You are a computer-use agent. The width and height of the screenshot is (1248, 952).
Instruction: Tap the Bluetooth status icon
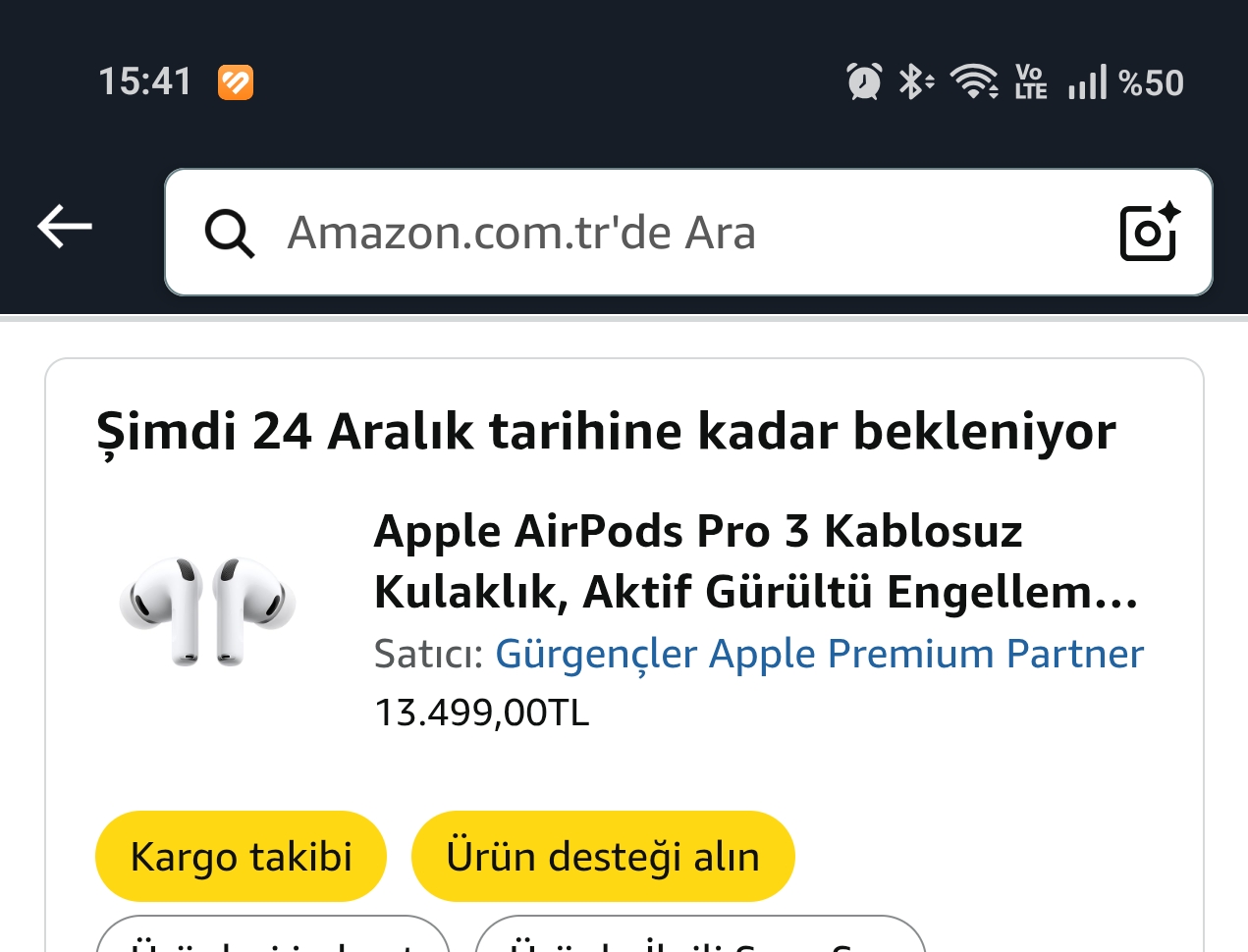pyautogui.click(x=915, y=81)
